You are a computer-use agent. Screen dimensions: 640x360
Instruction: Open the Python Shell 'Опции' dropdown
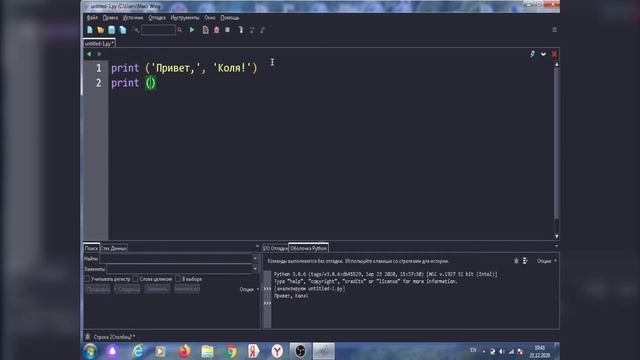coord(547,261)
